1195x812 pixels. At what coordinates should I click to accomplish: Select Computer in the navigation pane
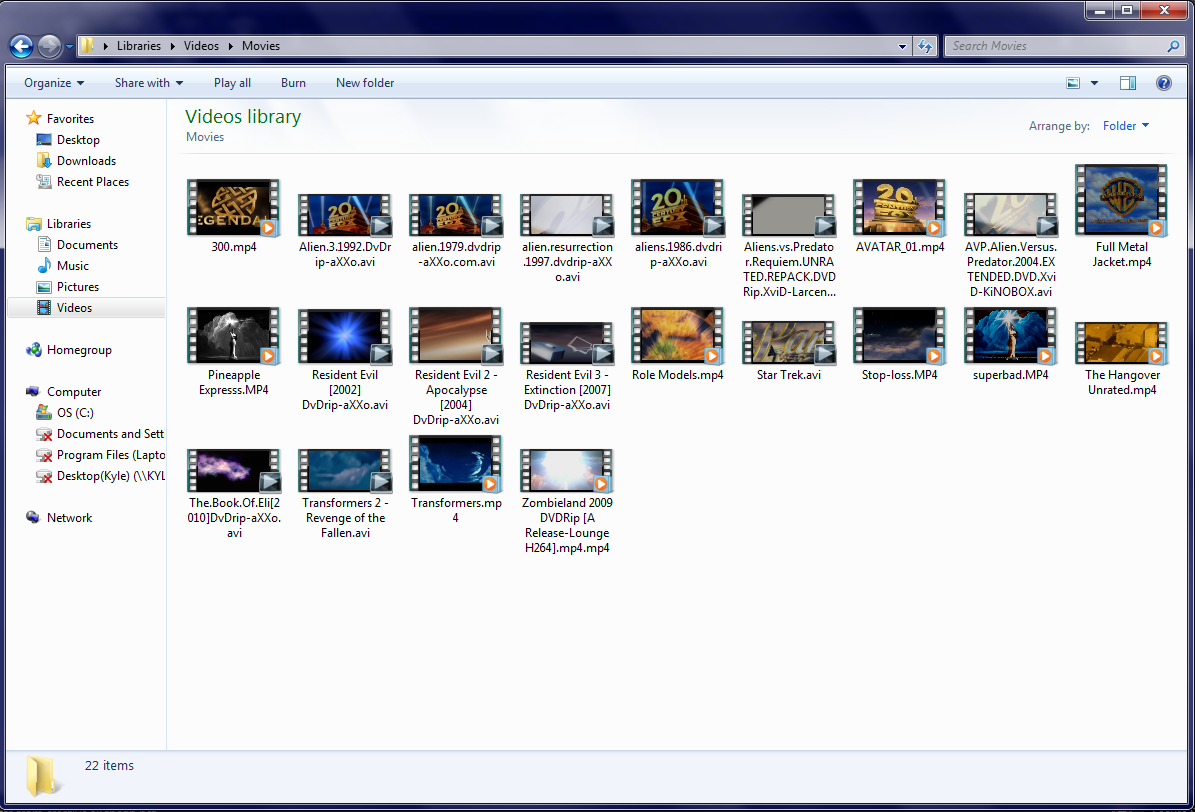point(63,392)
